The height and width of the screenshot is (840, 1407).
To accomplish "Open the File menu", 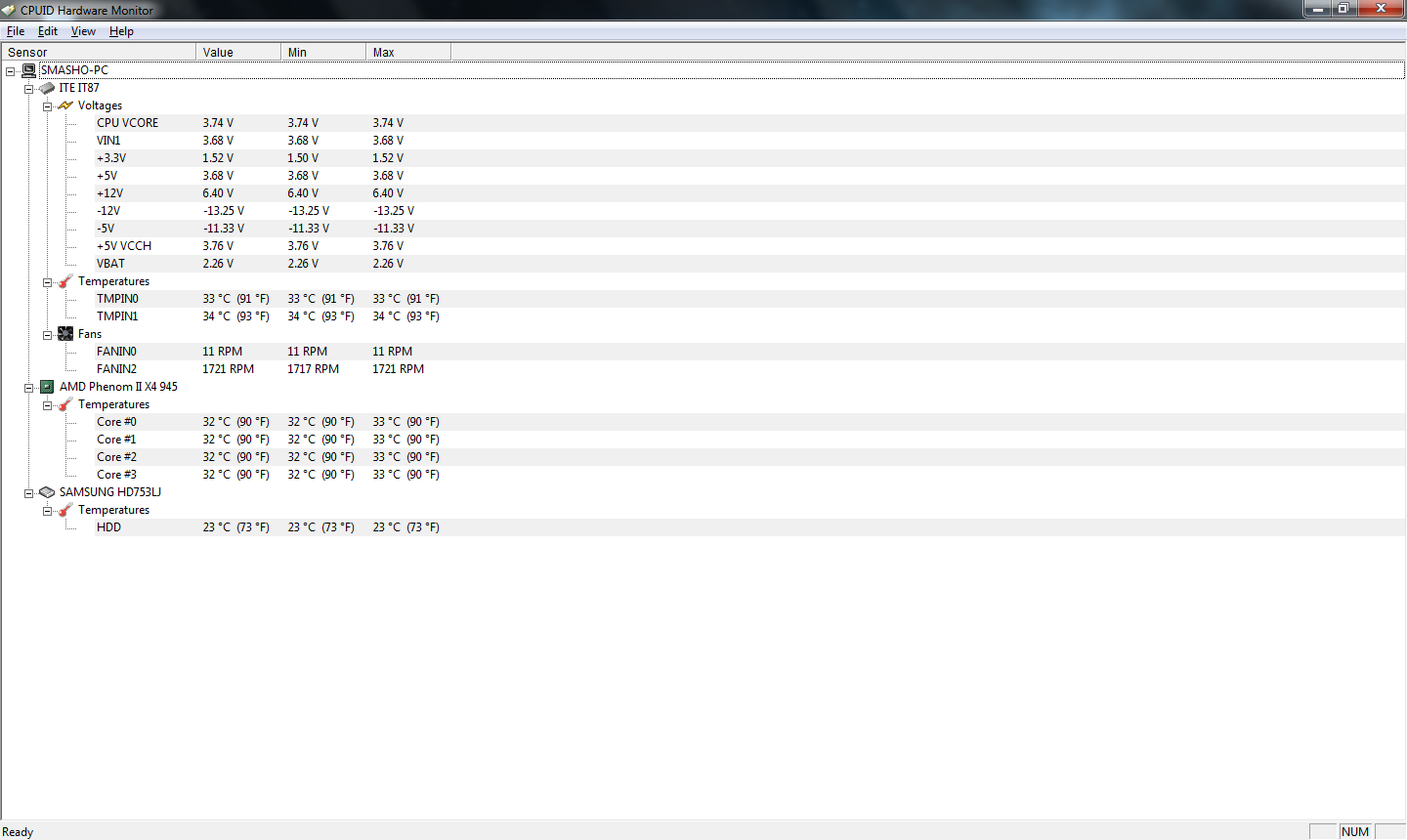I will pos(16,31).
